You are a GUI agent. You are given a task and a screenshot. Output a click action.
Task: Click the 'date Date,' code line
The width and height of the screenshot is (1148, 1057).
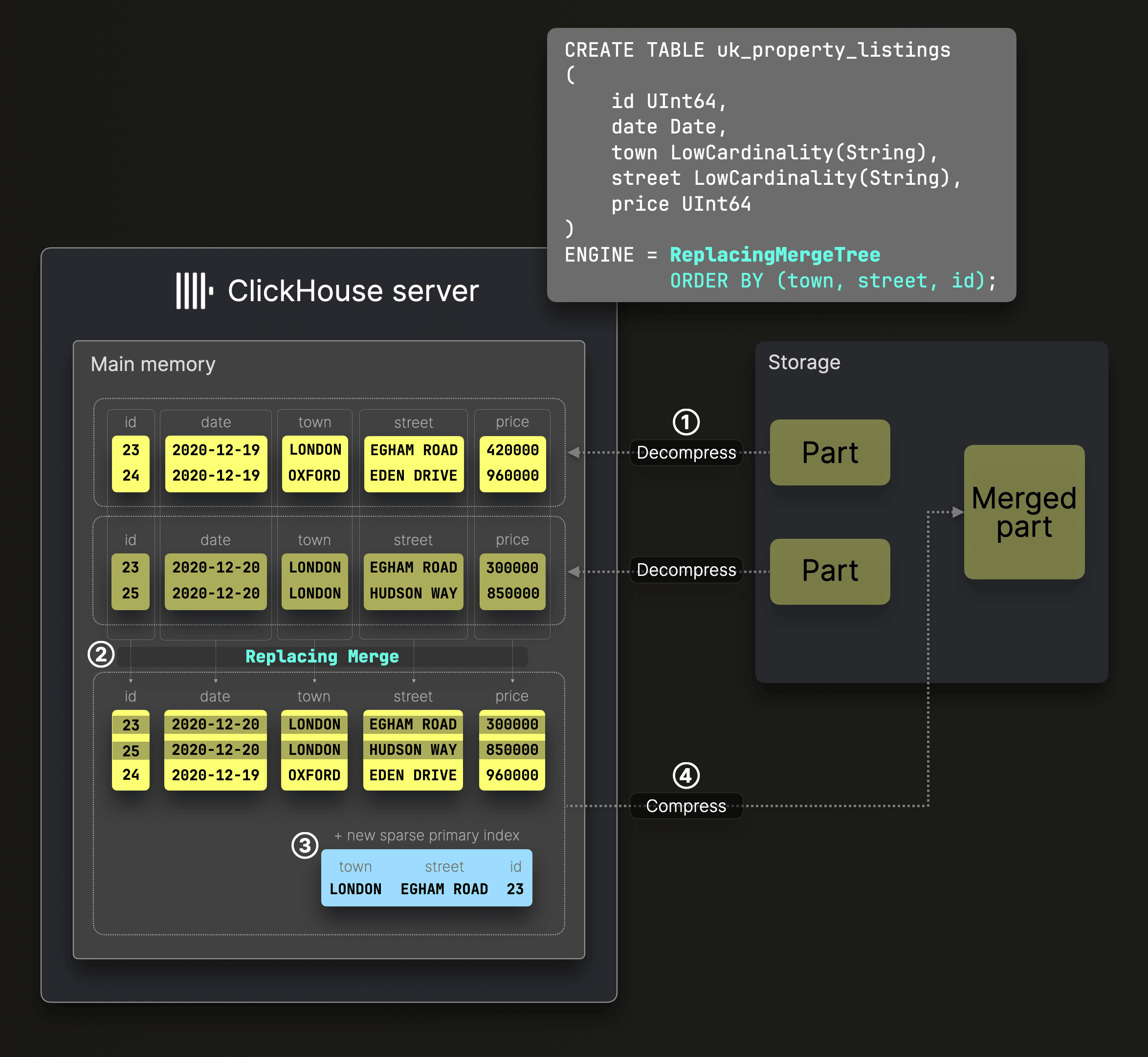(669, 127)
